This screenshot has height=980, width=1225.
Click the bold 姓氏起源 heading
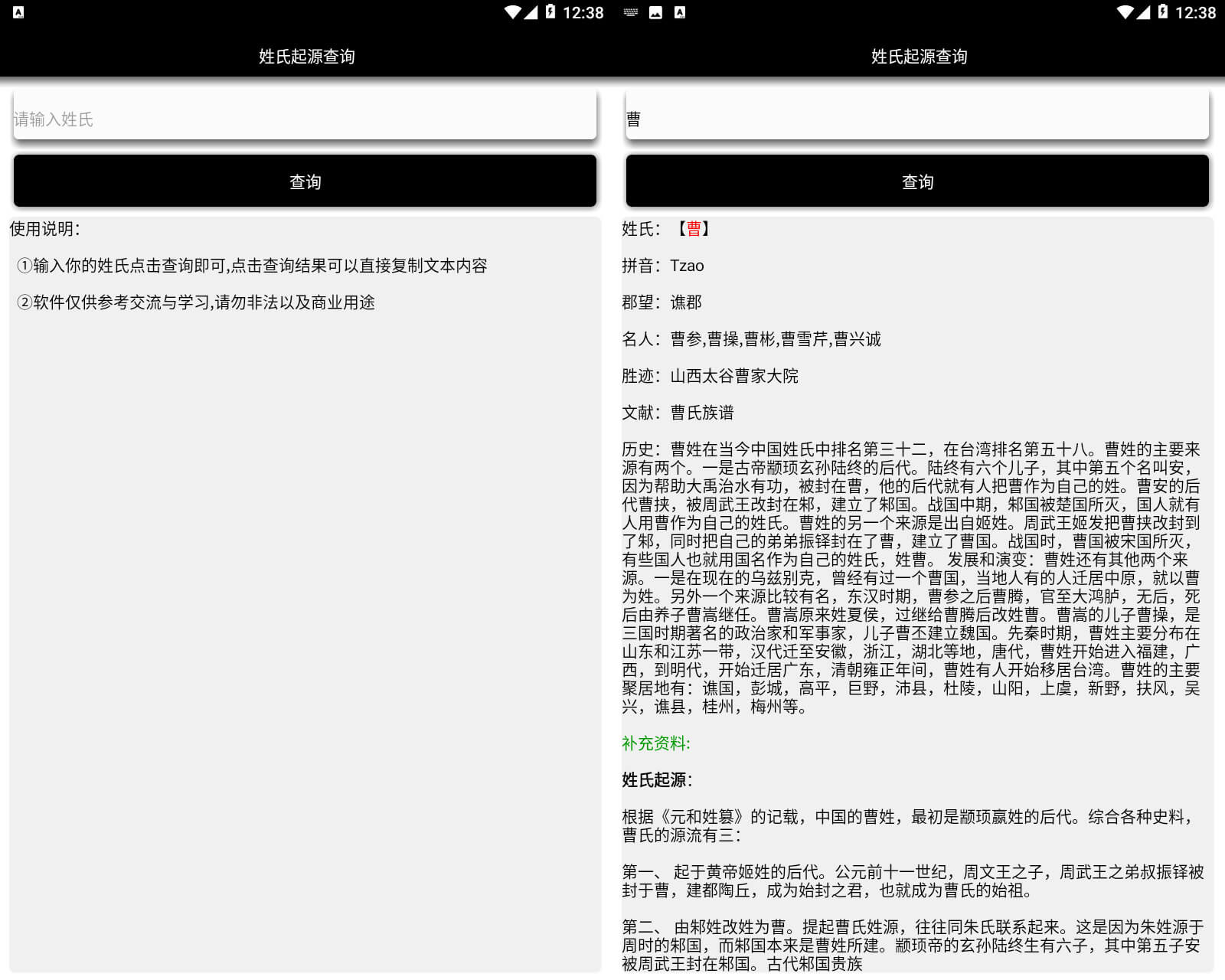[x=657, y=780]
